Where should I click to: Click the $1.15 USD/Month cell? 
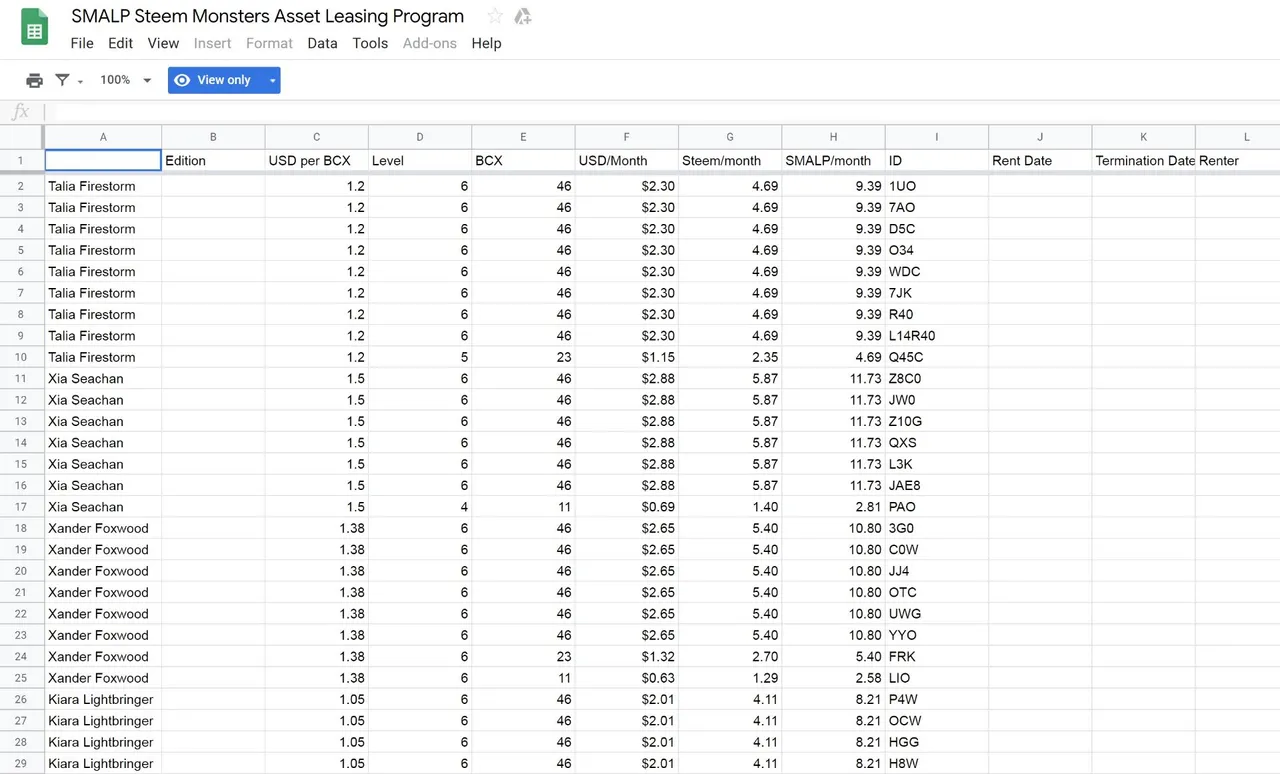(626, 357)
